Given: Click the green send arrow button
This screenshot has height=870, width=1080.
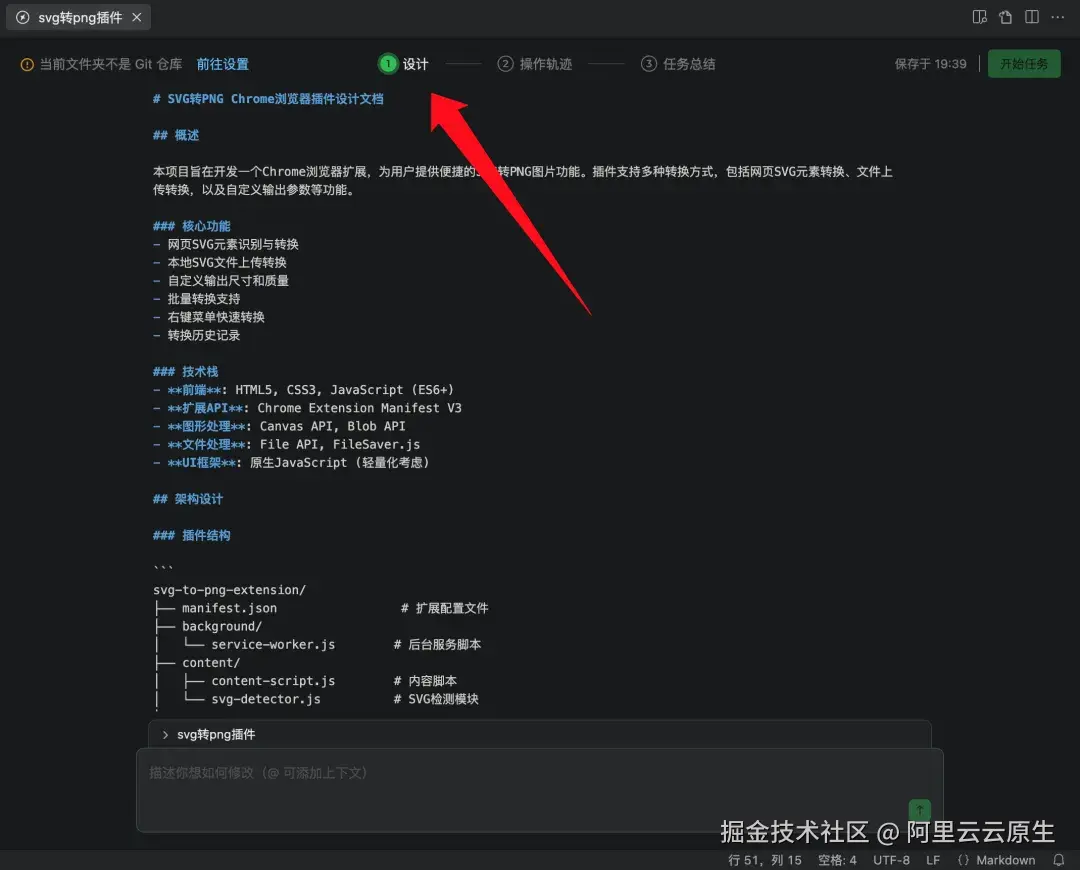Looking at the screenshot, I should point(919,810).
